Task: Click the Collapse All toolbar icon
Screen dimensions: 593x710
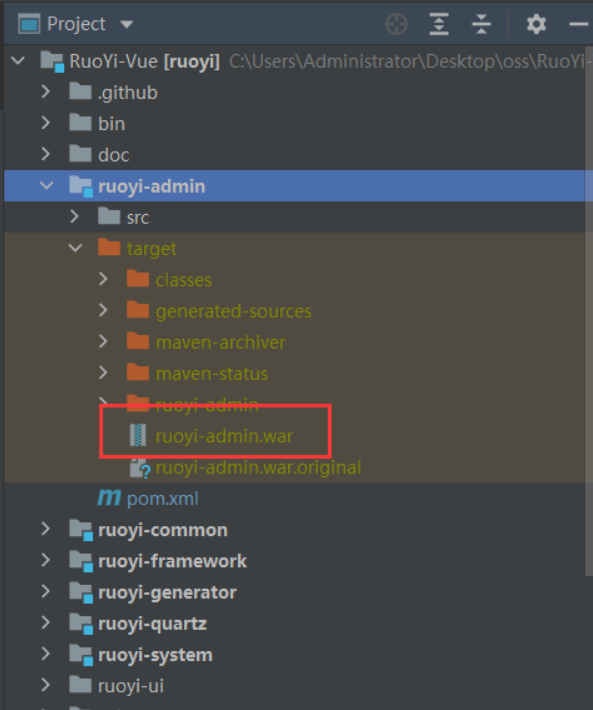Action: click(x=481, y=24)
